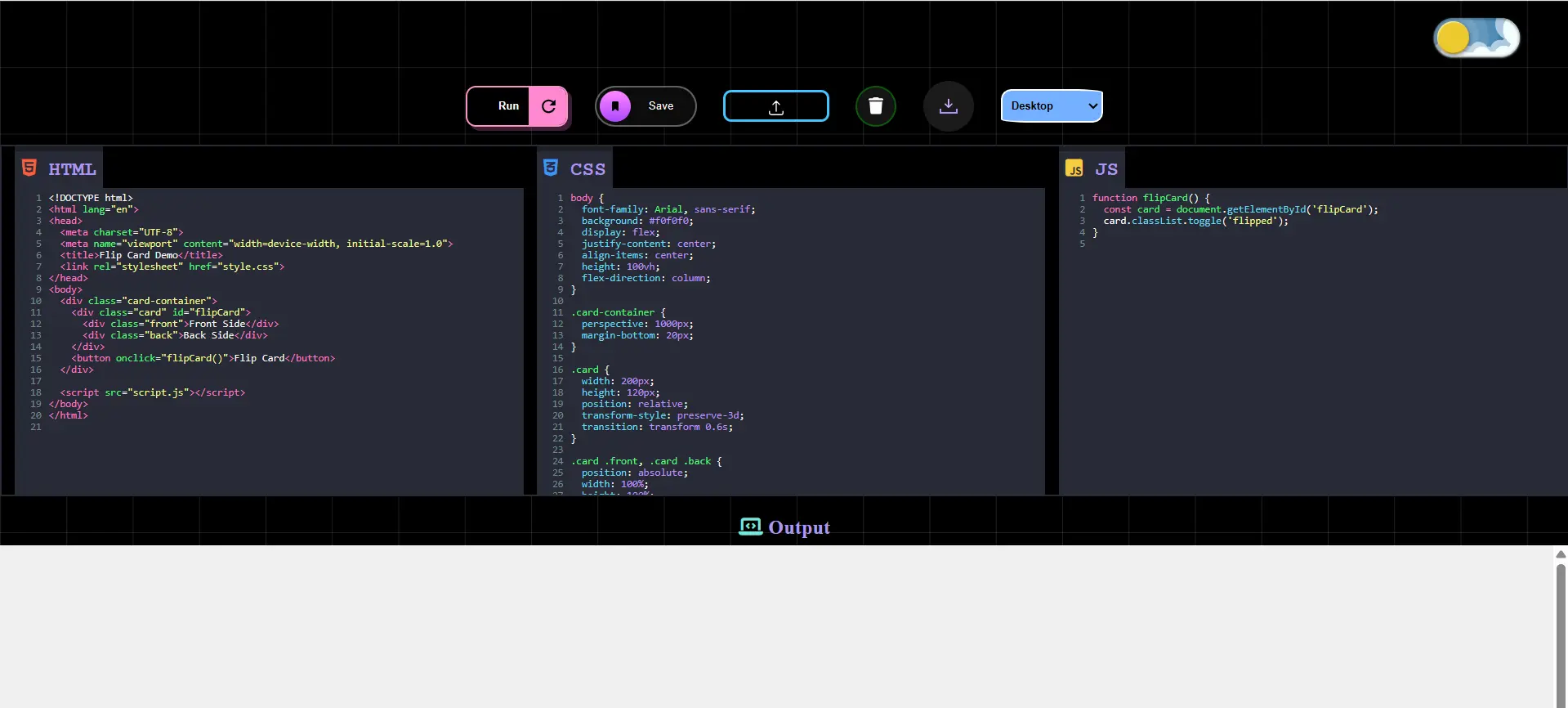The width and height of the screenshot is (1568, 708).
Task: Click the div class="card" id="flipCard" line
Action: 161,312
